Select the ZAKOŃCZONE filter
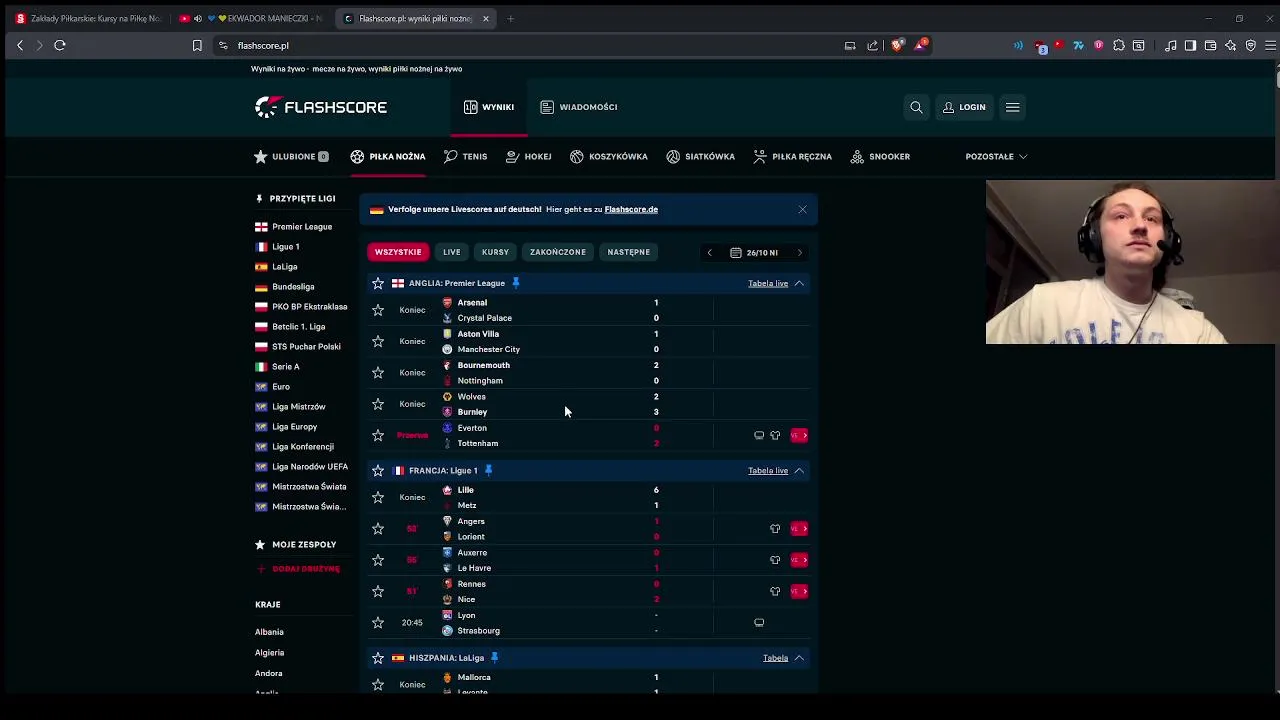1280x720 pixels. pos(558,252)
